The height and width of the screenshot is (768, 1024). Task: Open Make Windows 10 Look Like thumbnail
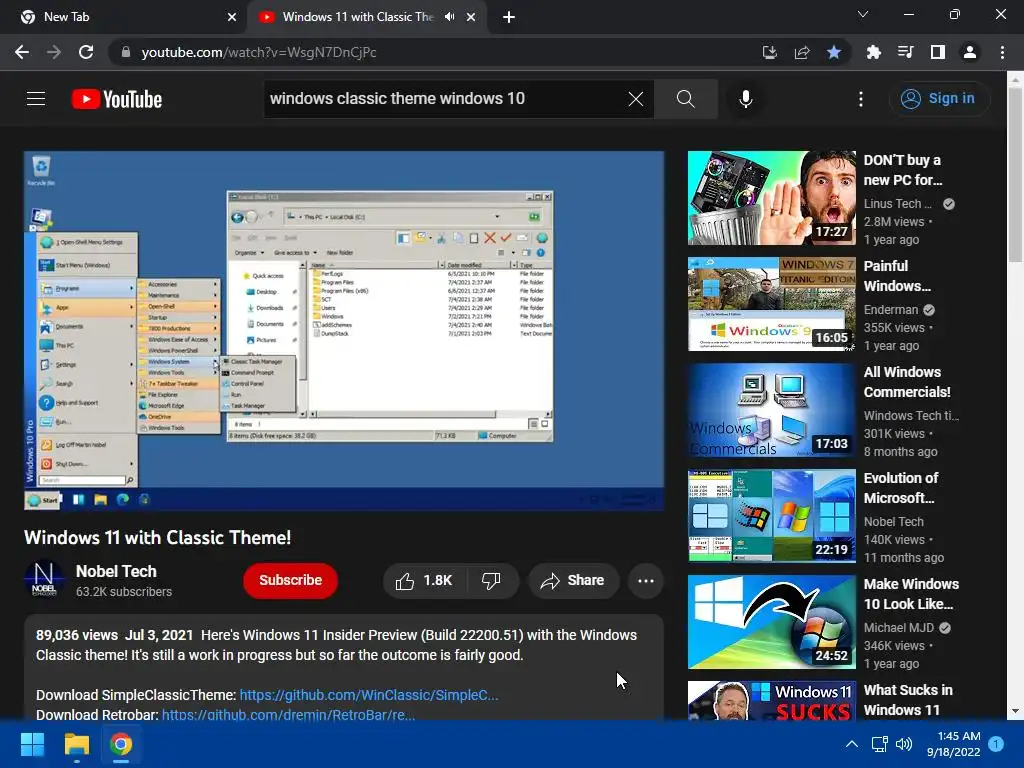(x=771, y=622)
